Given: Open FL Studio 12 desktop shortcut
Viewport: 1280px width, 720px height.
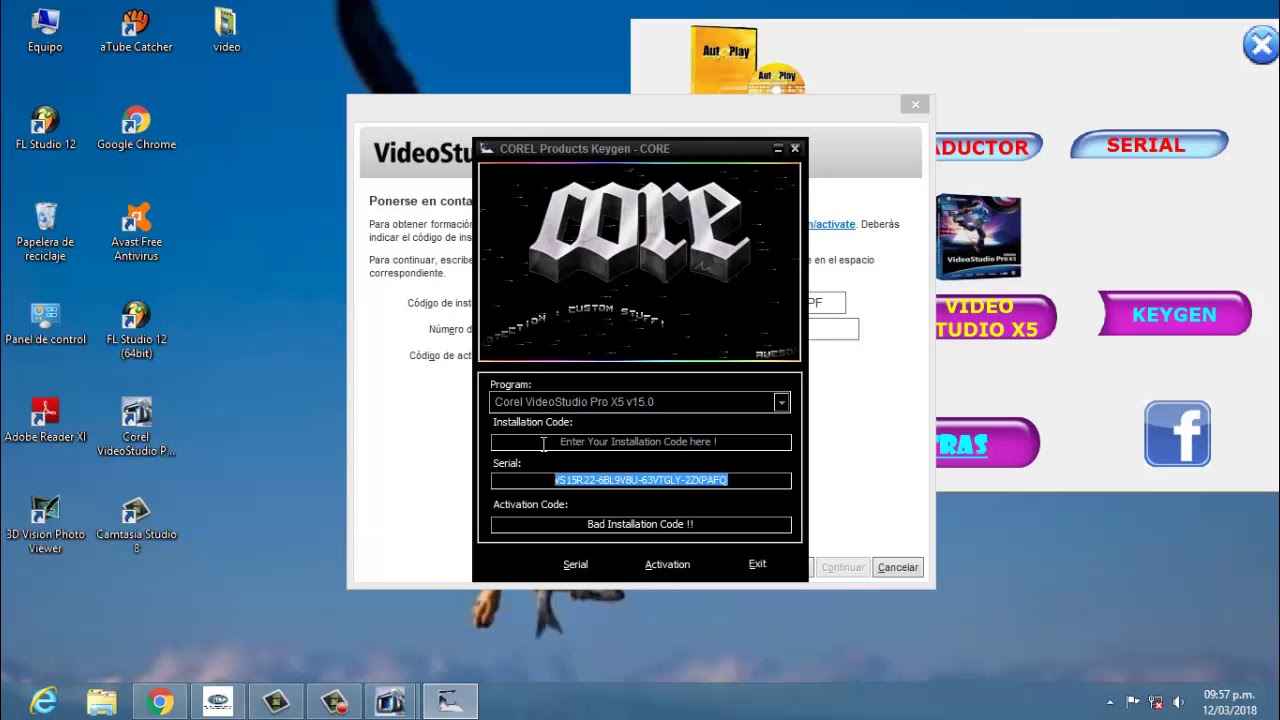Looking at the screenshot, I should tap(45, 128).
